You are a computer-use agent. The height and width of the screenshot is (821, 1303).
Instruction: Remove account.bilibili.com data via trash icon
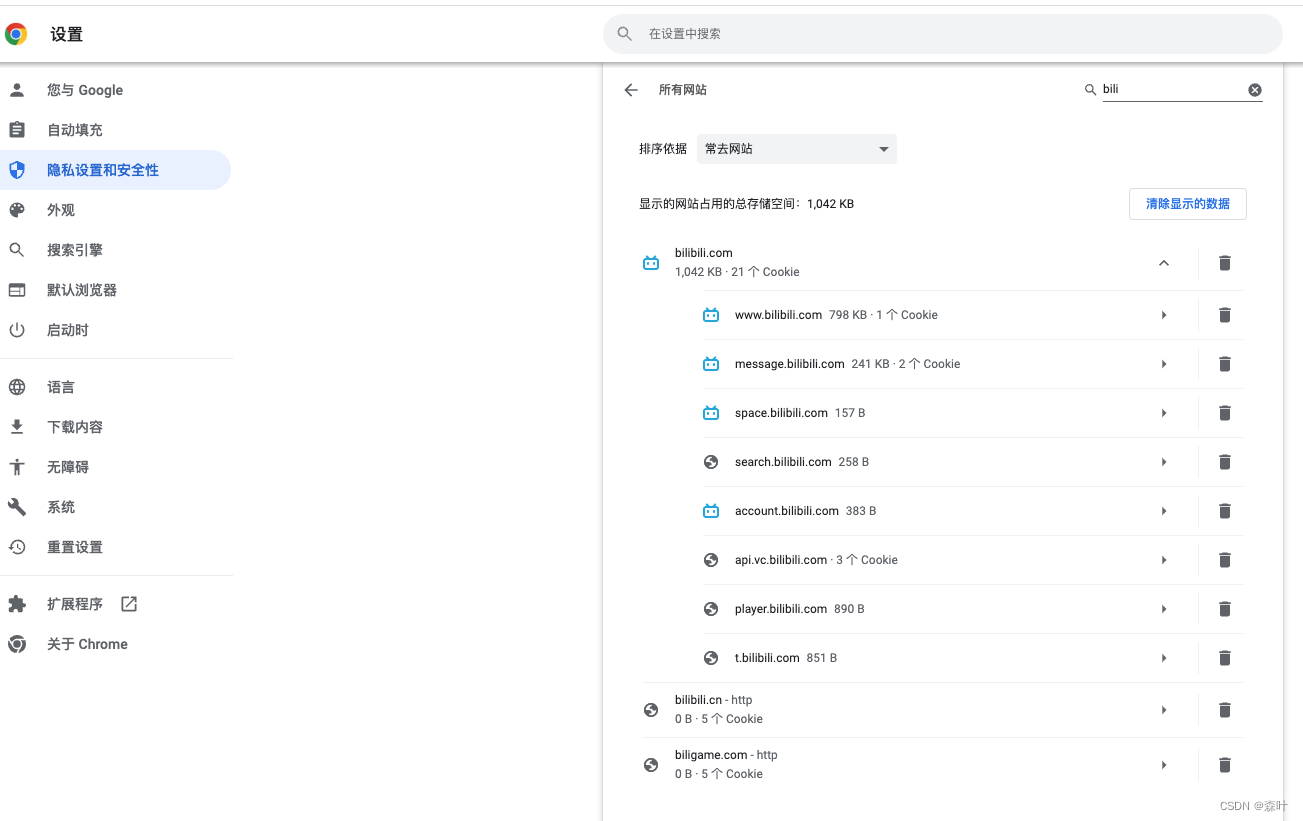coord(1224,511)
